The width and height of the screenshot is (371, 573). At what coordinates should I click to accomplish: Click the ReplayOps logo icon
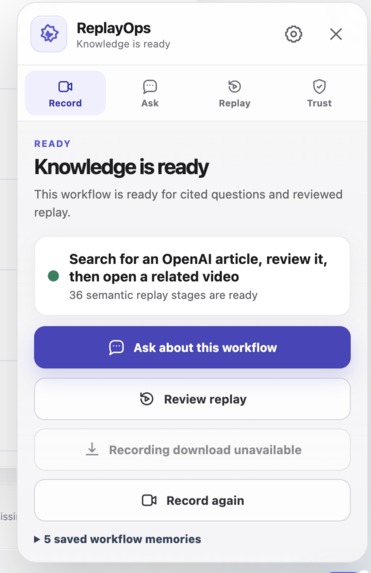pyautogui.click(x=49, y=34)
